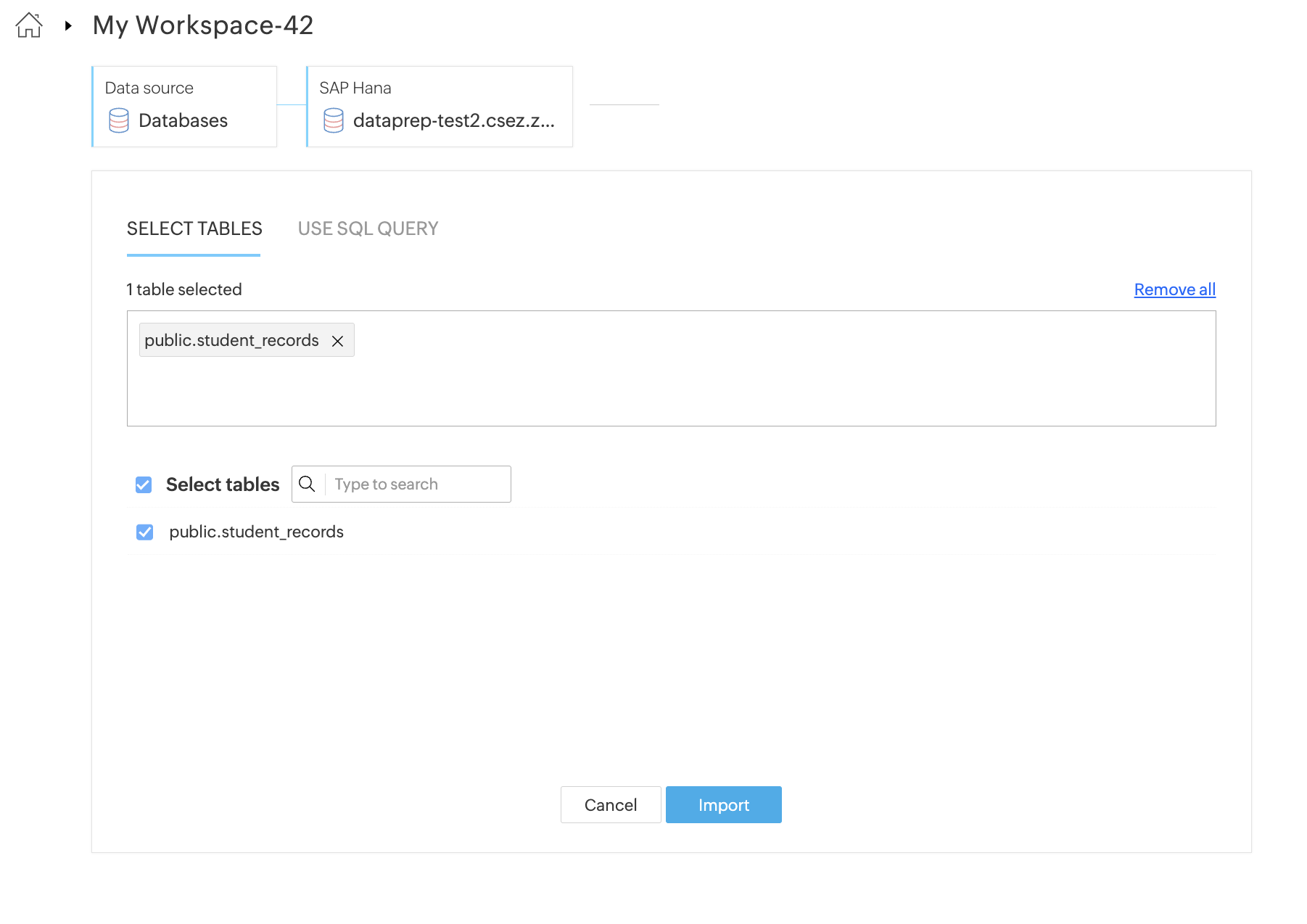Click the public.student_records chip label
Screen dimensions: 1307x924
(231, 340)
